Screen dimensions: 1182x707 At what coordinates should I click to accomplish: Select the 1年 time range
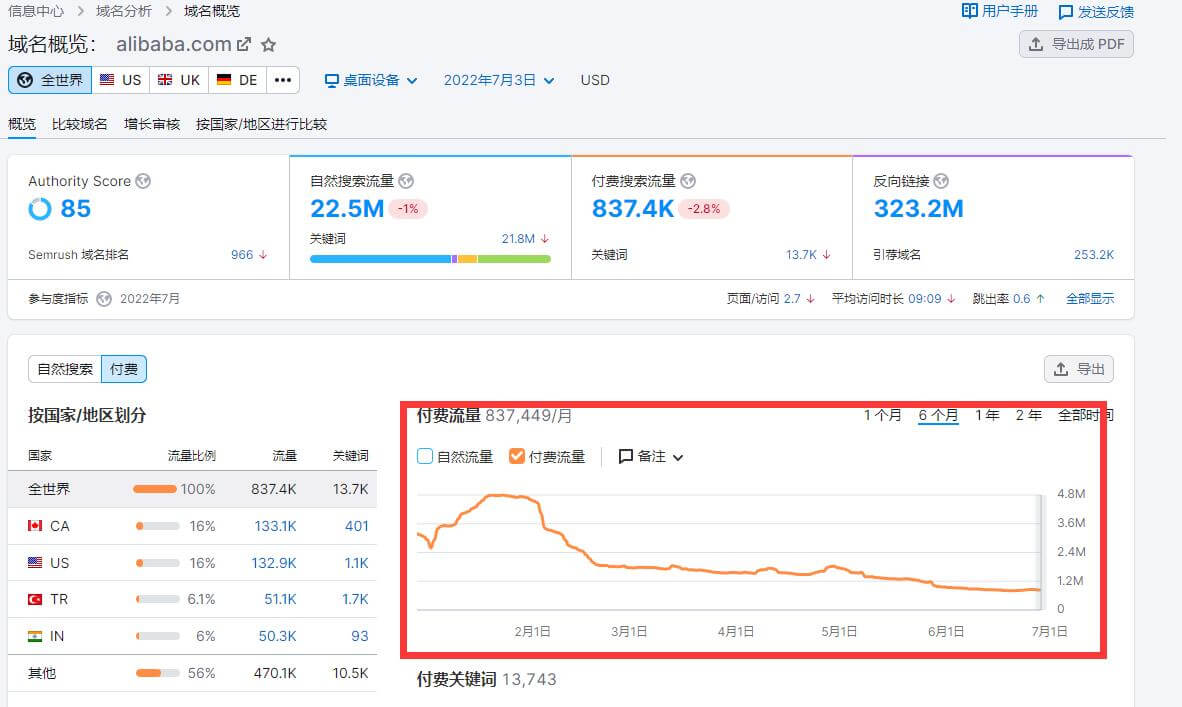(987, 415)
